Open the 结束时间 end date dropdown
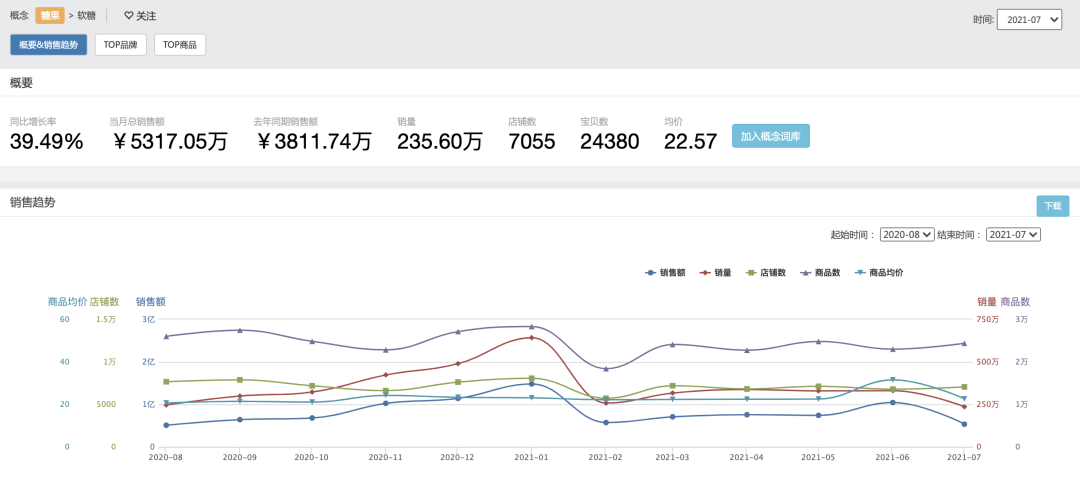Screen dimensions: 1080x499 1013,234
